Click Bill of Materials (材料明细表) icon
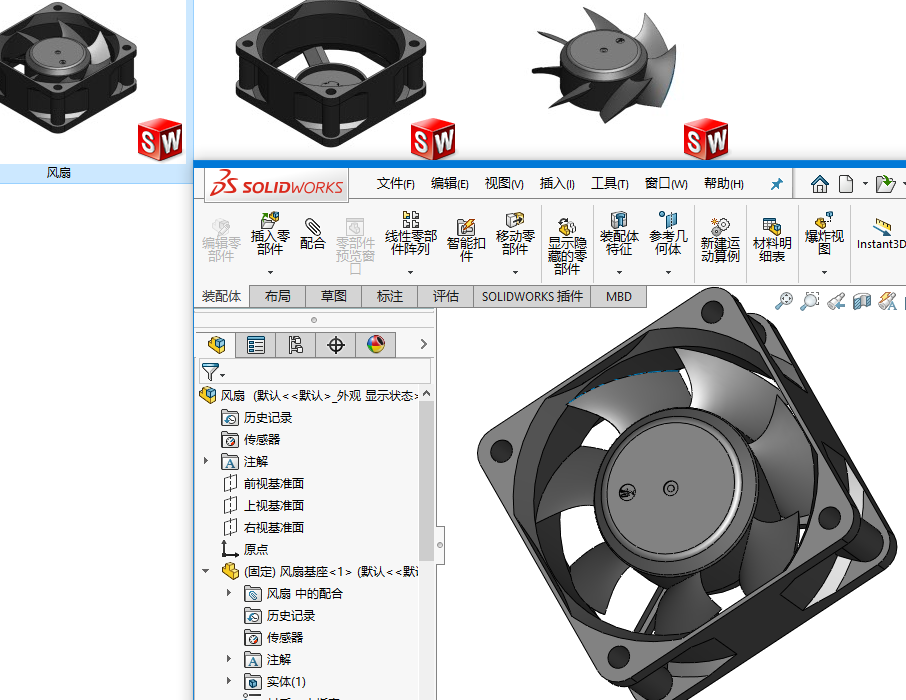 [771, 227]
